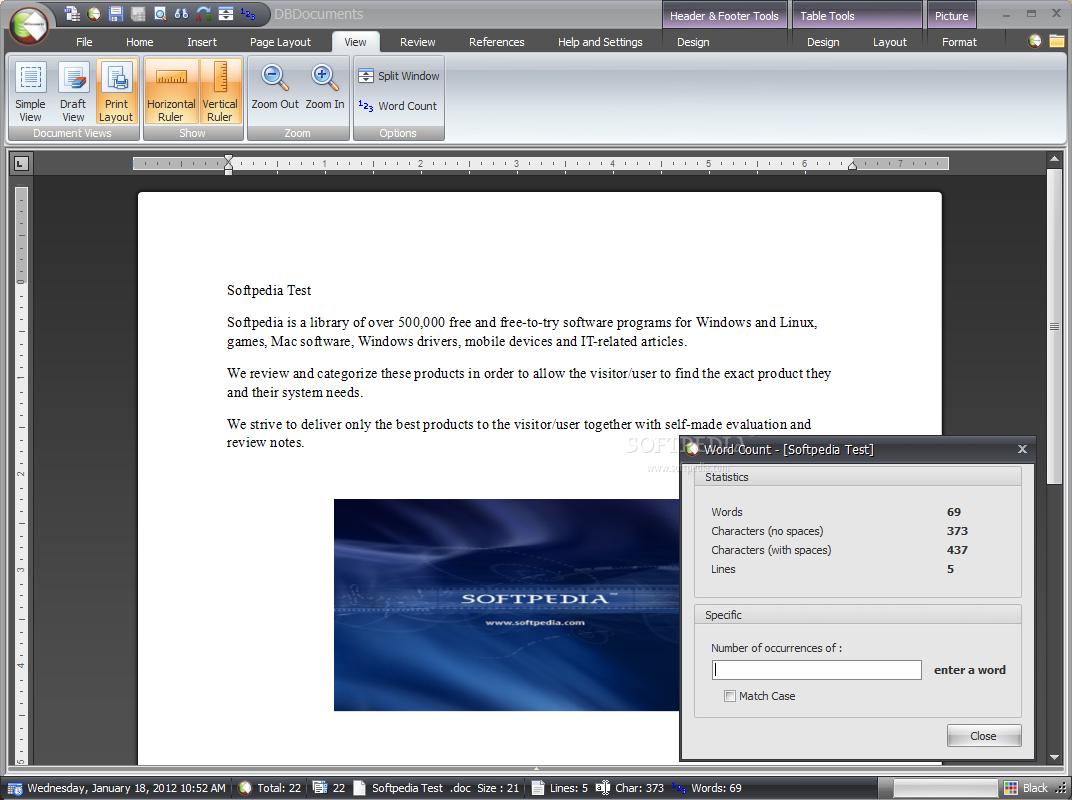Open Print Preview magnifier icon in quick access toolbar
This screenshot has height=800, width=1072.
pyautogui.click(x=159, y=13)
